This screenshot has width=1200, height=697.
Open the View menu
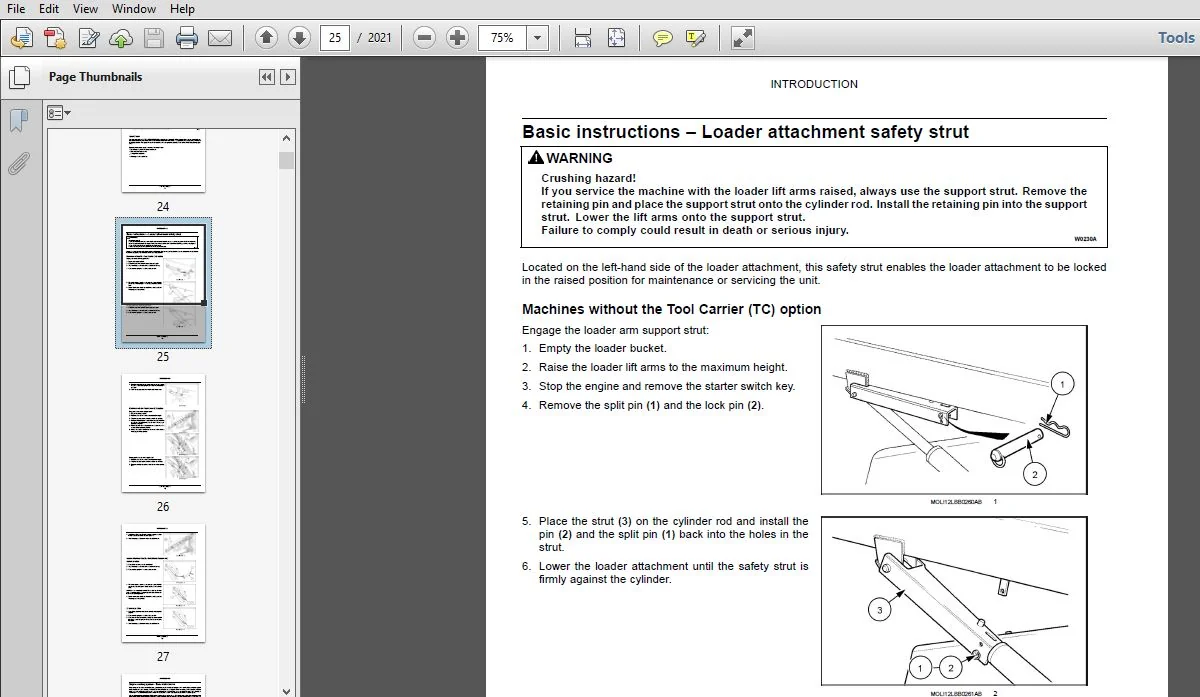click(85, 8)
